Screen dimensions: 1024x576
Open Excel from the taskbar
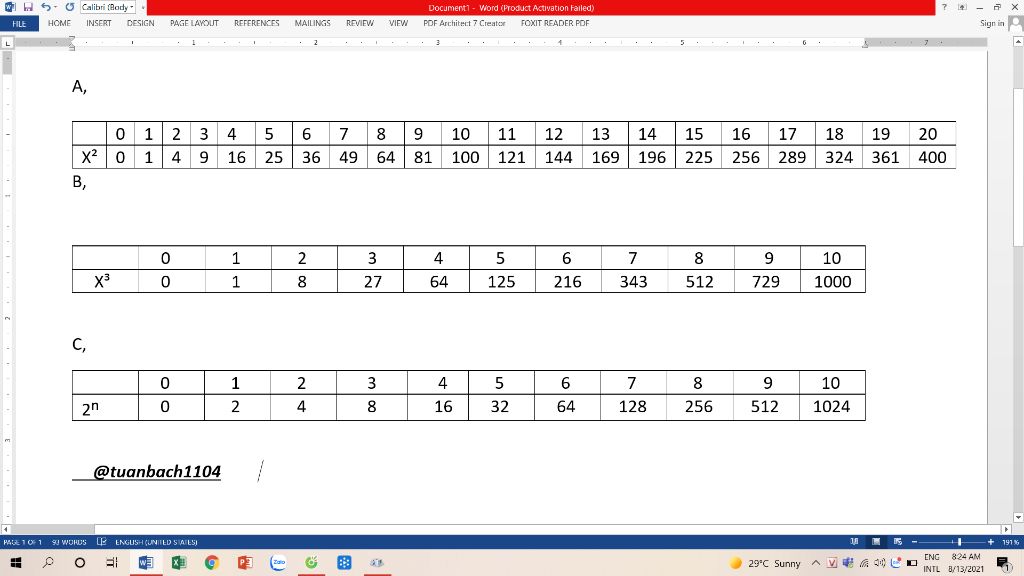tap(178, 562)
